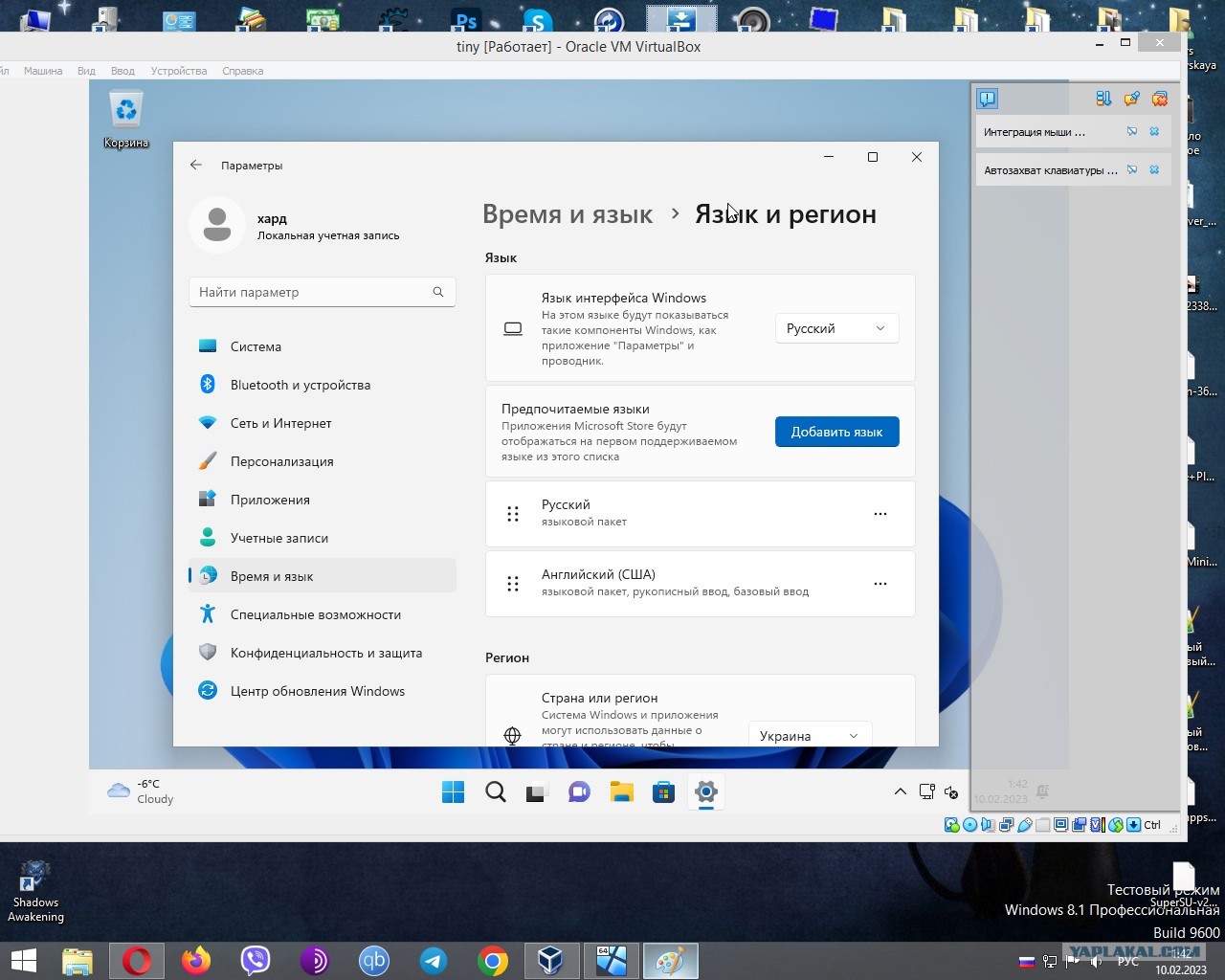Open qBittorrent from the host taskbar
The image size is (1225, 980).
pos(374,961)
